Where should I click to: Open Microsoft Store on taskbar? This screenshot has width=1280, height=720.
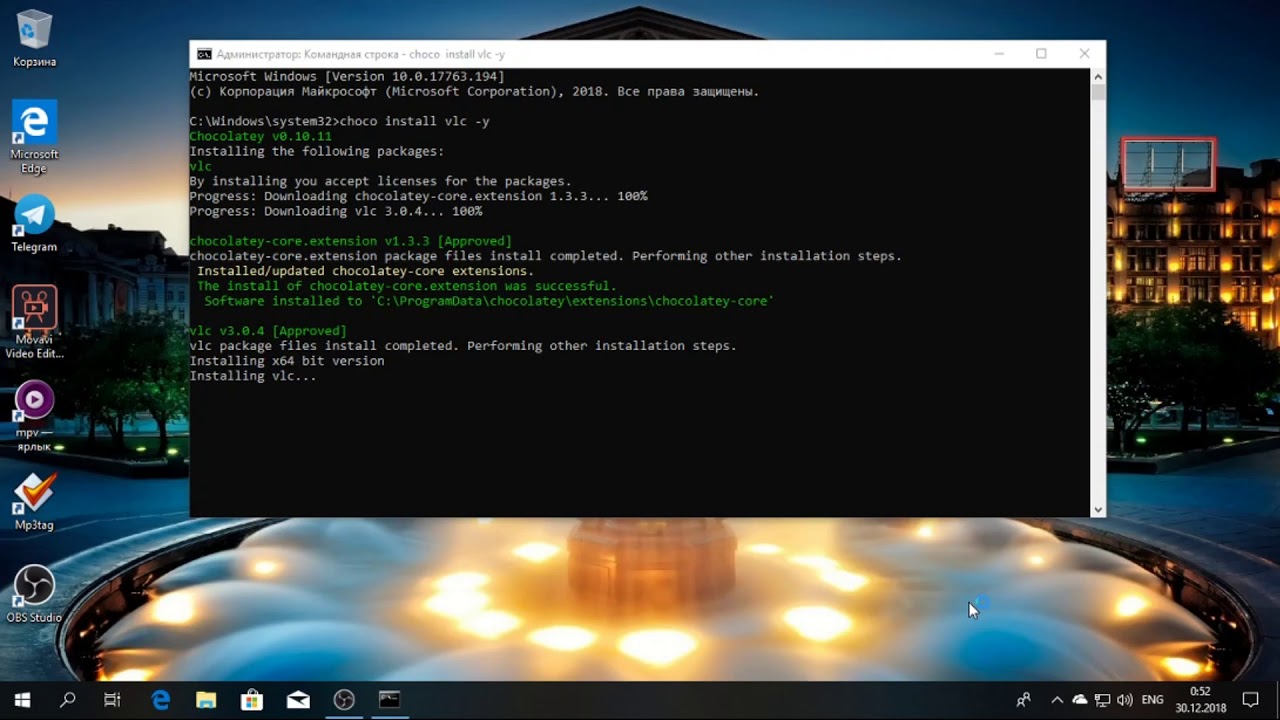click(252, 700)
